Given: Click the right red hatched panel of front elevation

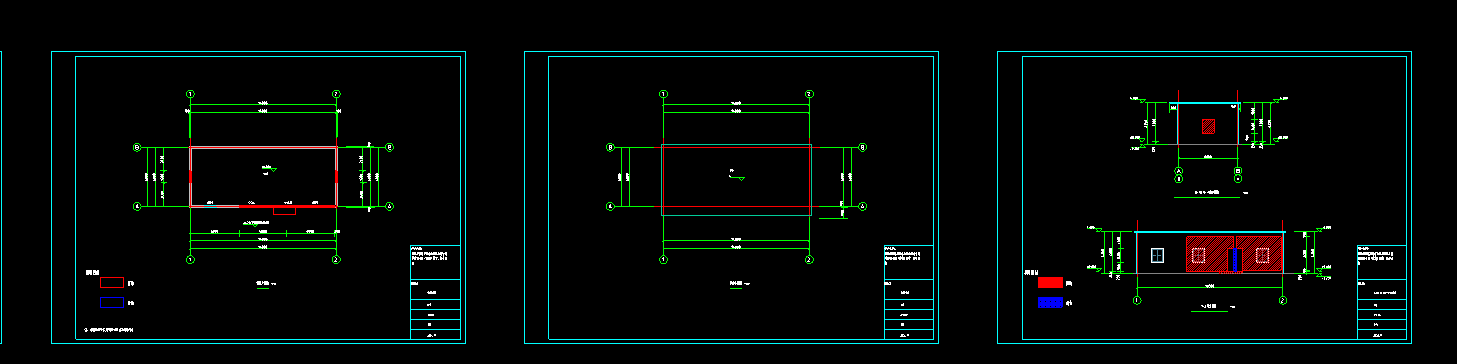Looking at the screenshot, I should point(1260,254).
